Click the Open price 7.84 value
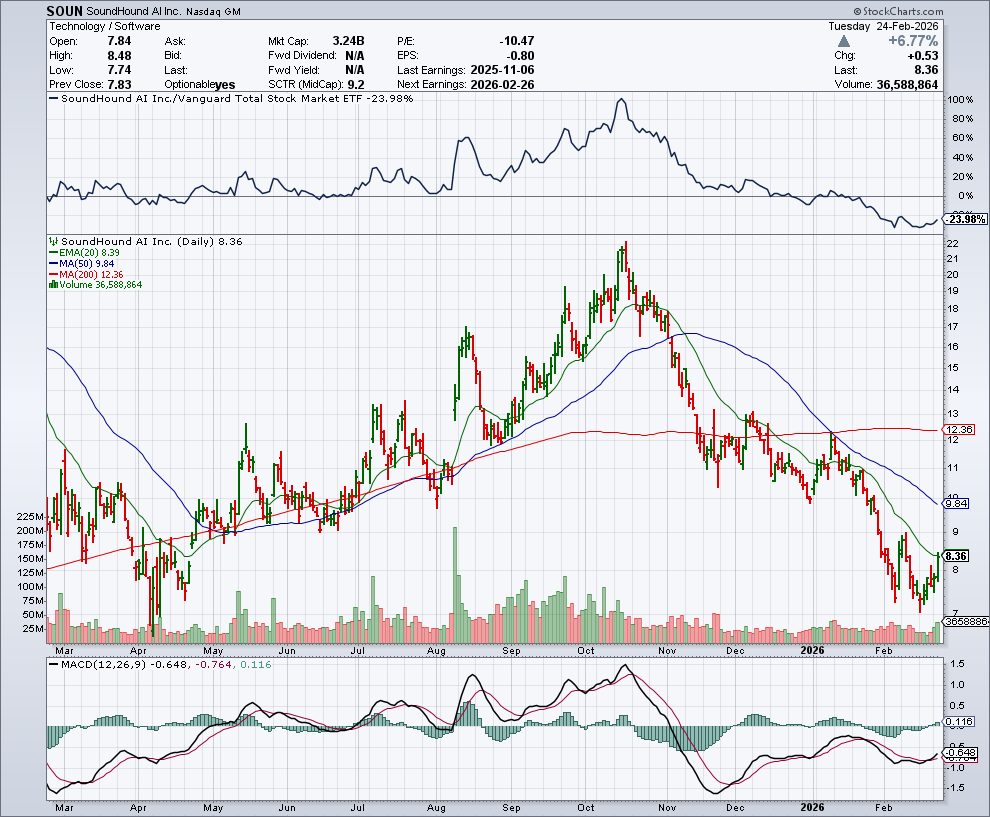Screen dimensions: 990x817 click(x=119, y=40)
